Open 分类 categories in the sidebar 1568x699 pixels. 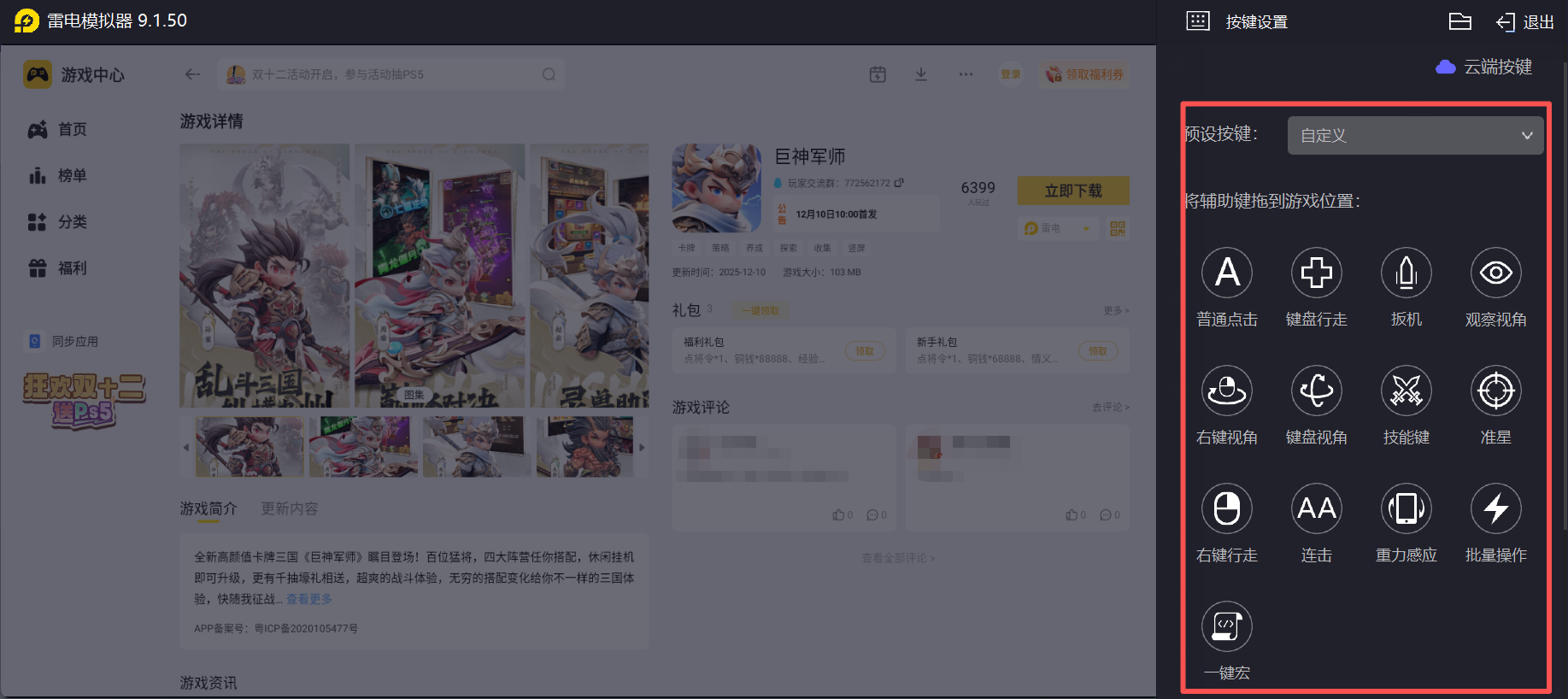pyautogui.click(x=58, y=221)
